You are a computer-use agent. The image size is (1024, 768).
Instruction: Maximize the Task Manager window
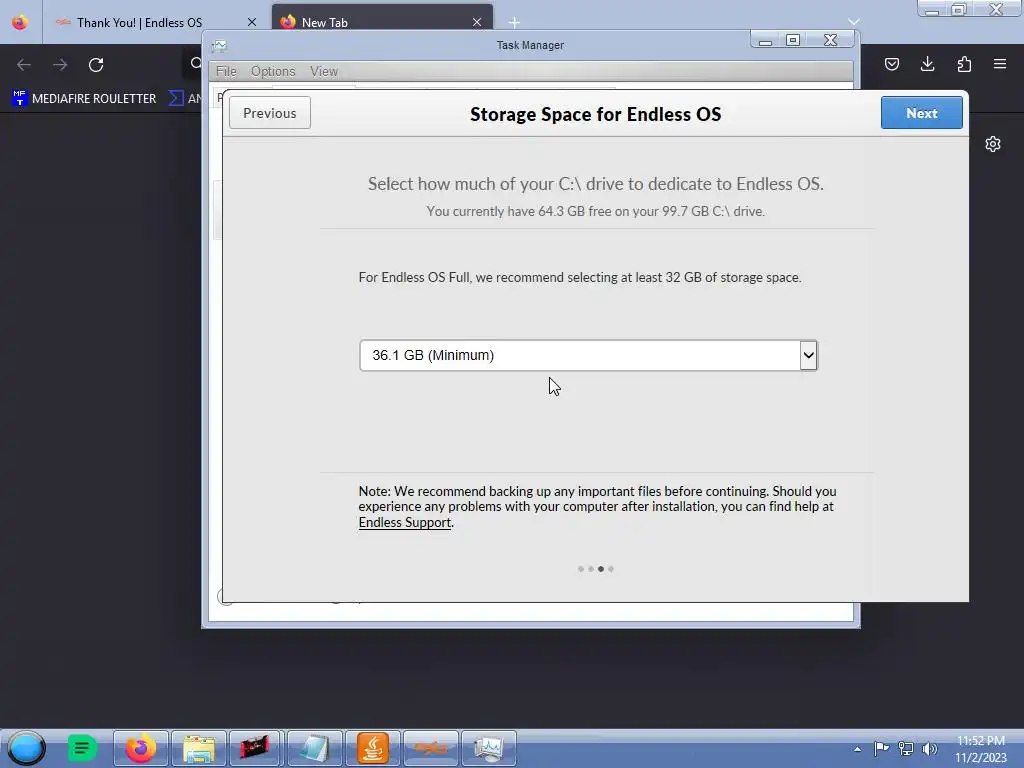tap(793, 40)
